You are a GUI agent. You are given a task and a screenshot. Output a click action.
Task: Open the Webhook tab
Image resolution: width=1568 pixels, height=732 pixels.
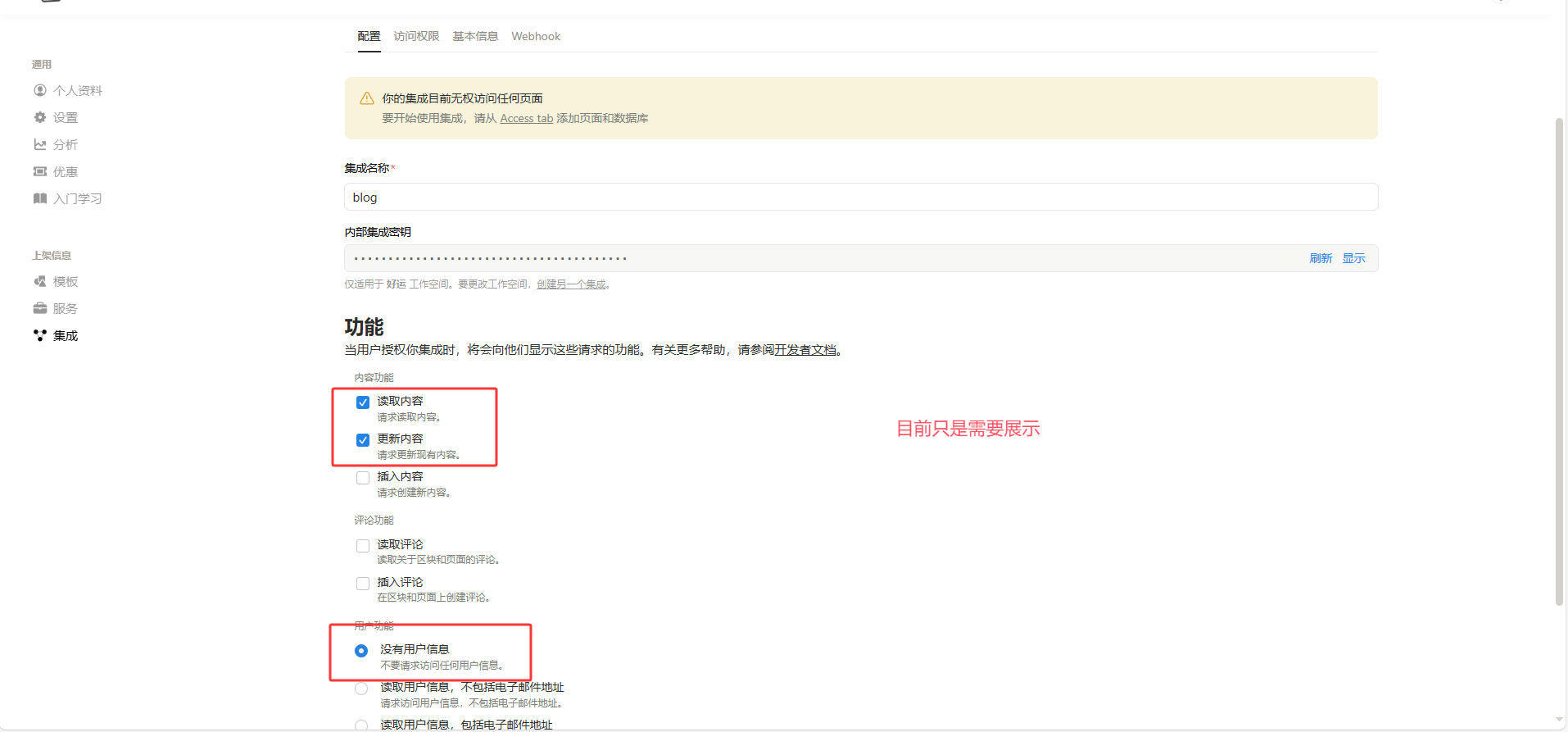536,36
